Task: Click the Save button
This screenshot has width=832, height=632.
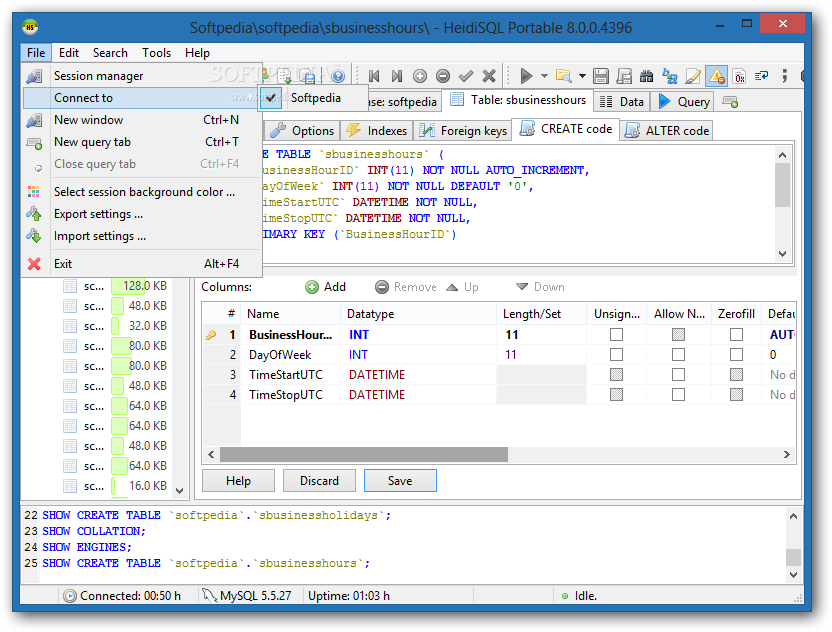Action: pos(400,481)
